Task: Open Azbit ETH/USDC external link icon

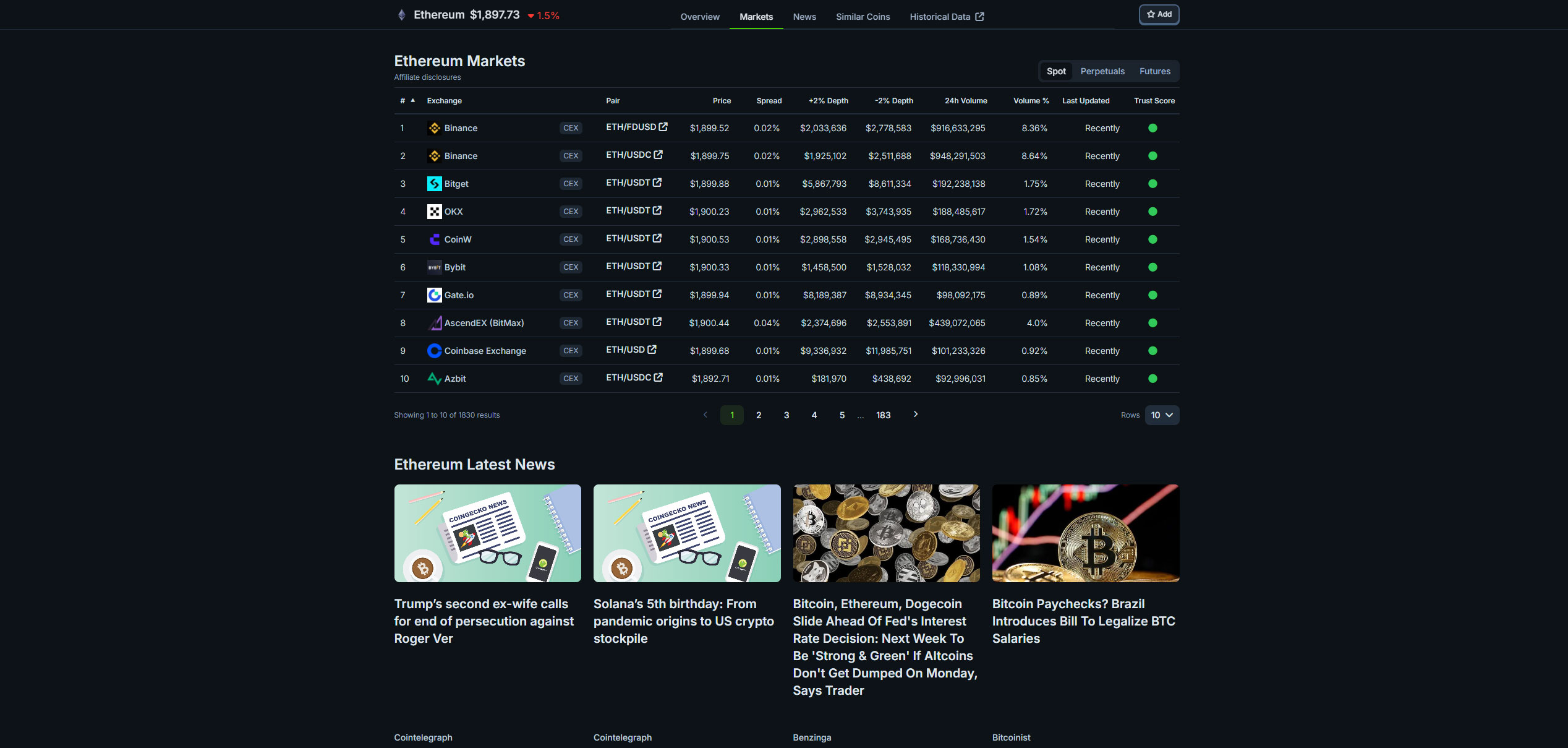Action: [658, 377]
